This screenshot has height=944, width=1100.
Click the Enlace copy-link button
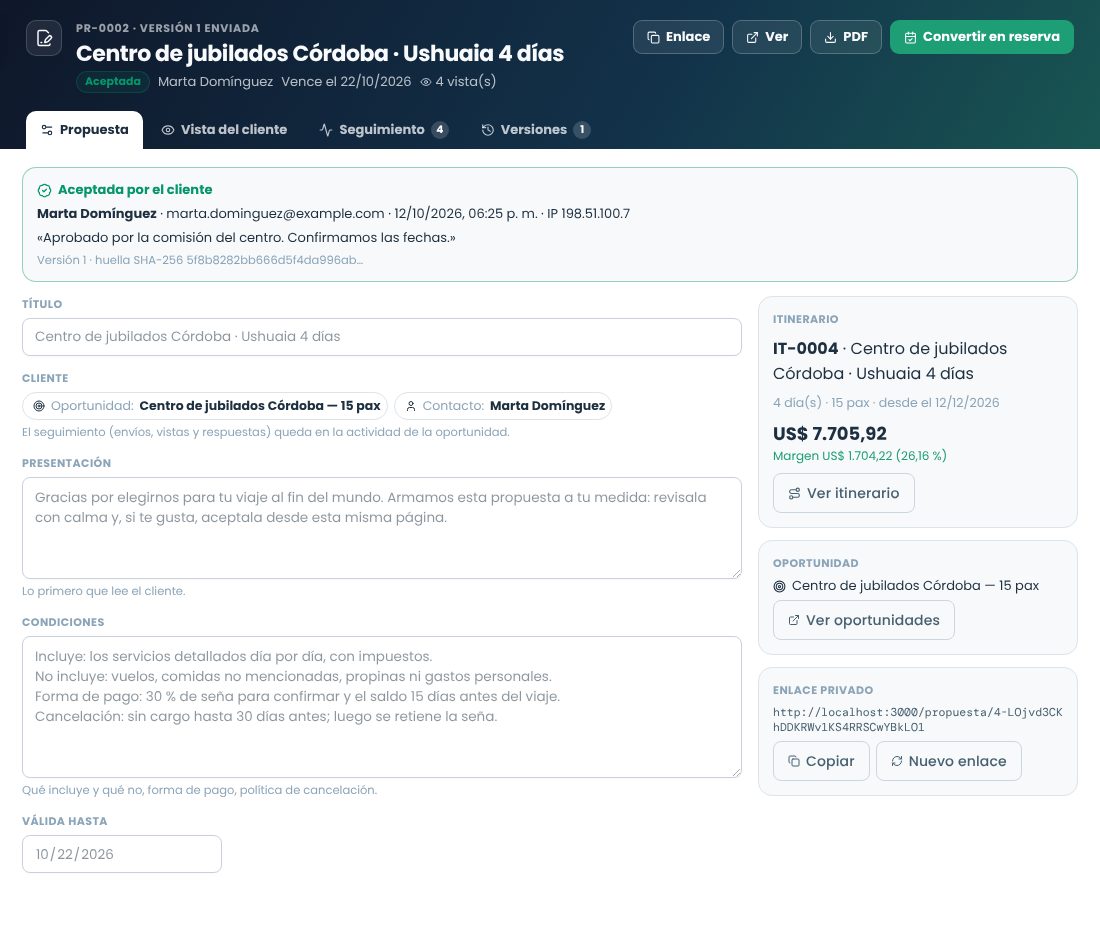(678, 37)
